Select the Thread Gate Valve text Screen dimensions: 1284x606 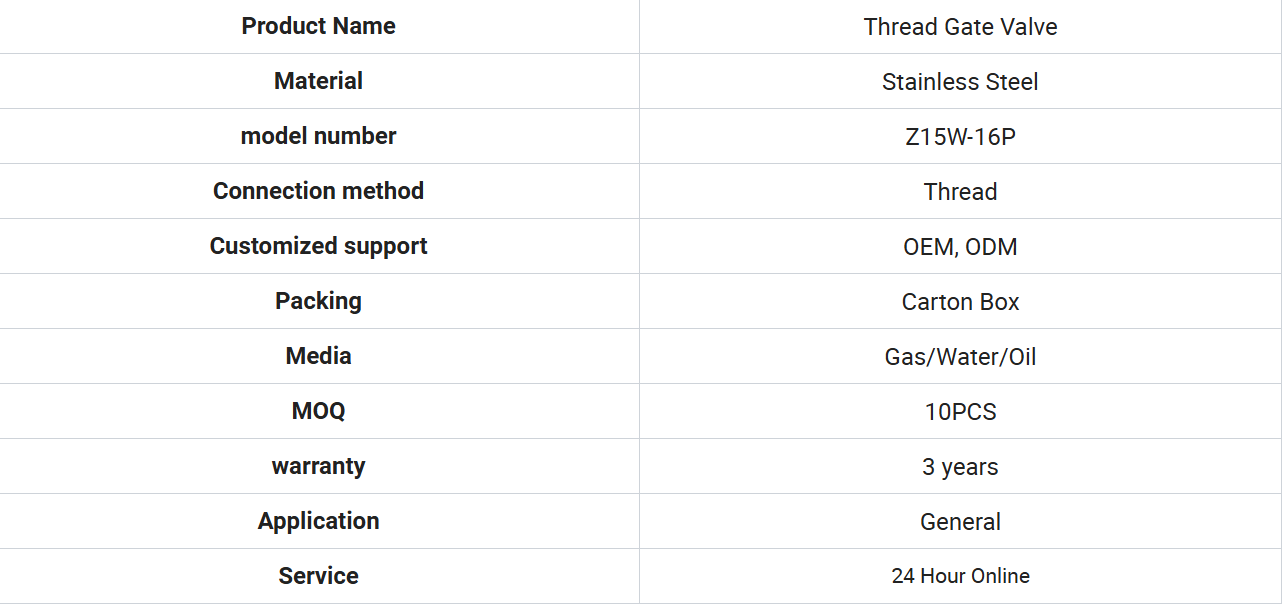tap(960, 27)
